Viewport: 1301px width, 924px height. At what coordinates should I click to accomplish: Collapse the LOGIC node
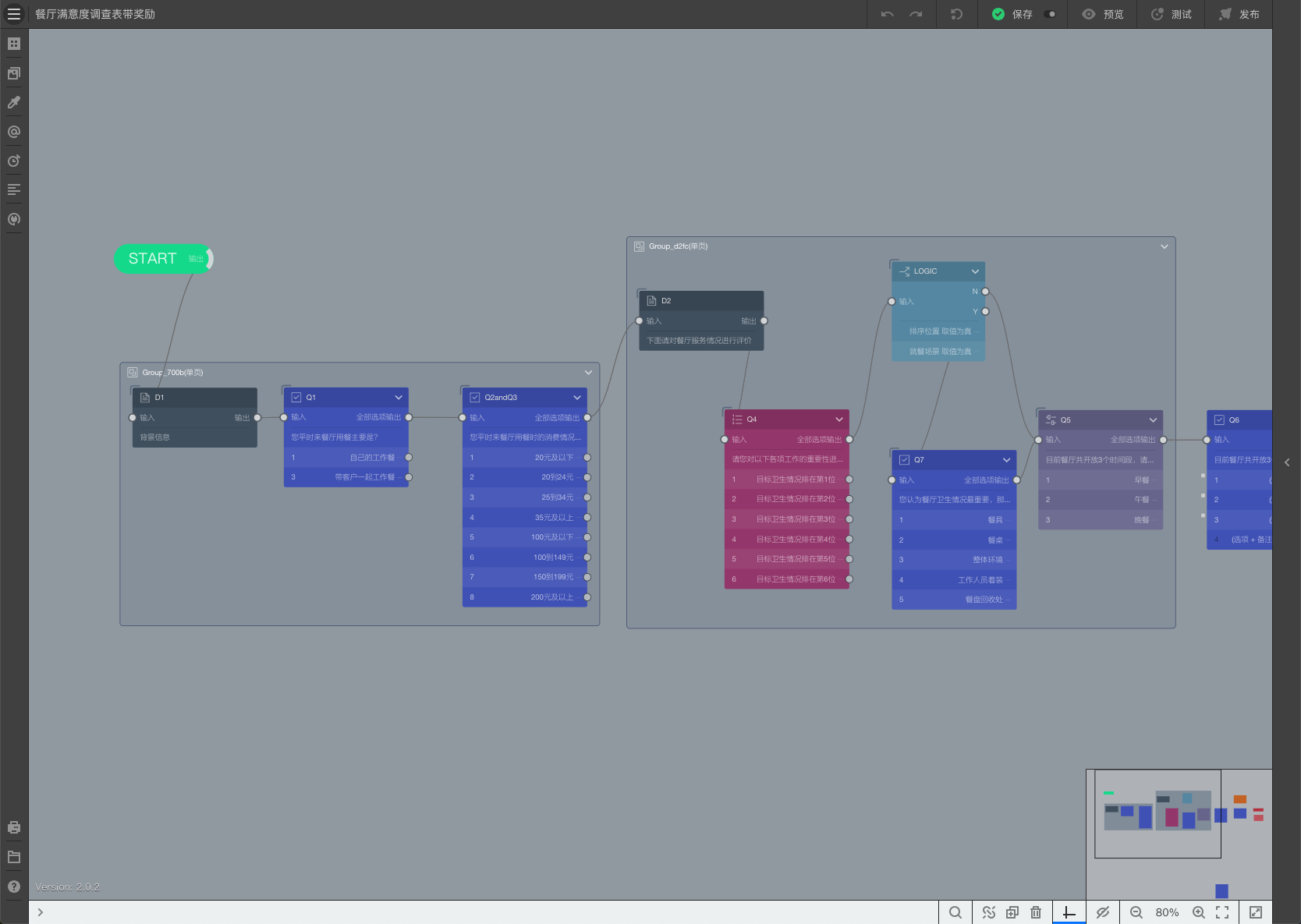tap(975, 271)
